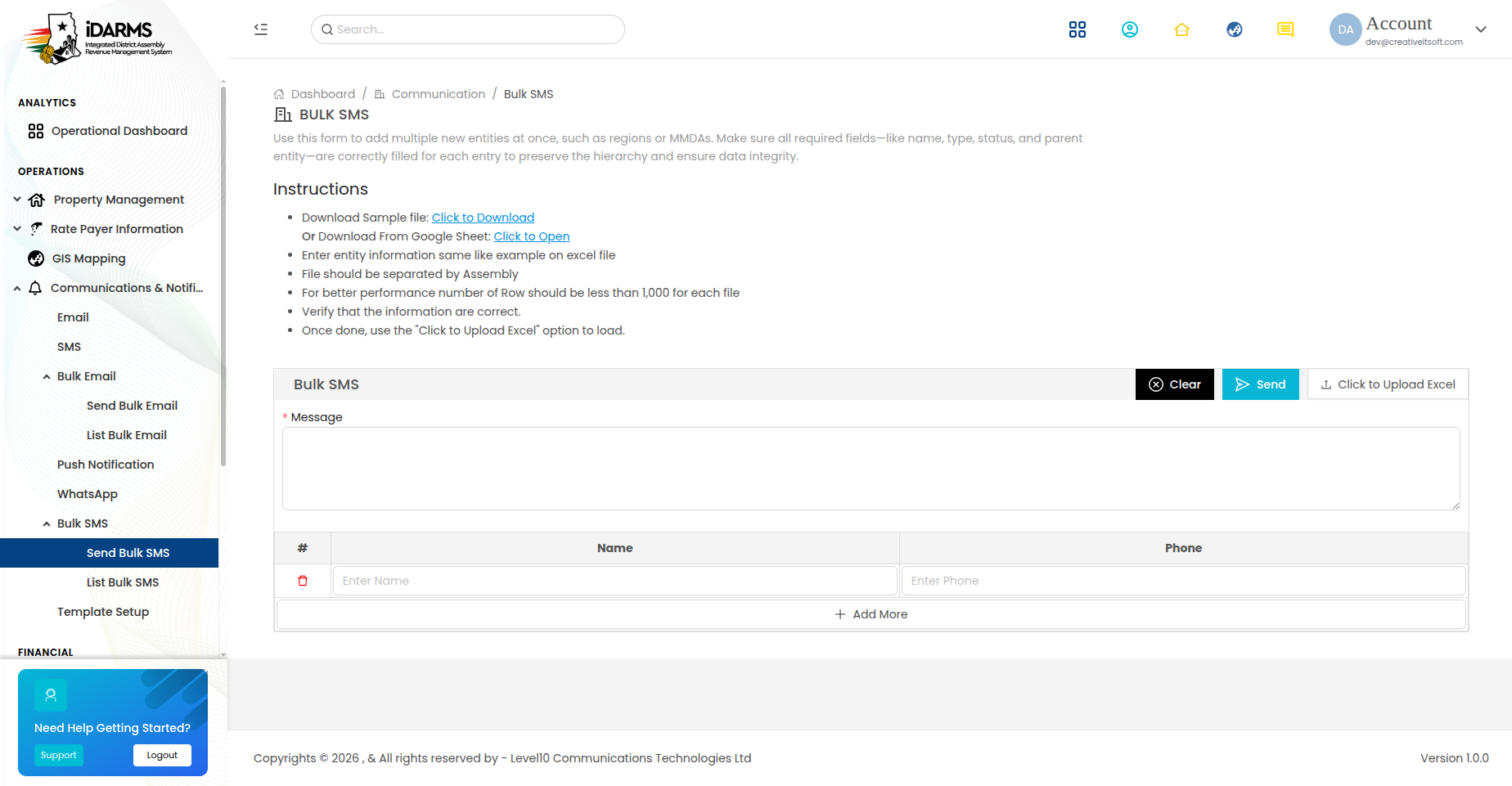
Task: Open the Account dropdown chevron
Action: click(x=1481, y=29)
